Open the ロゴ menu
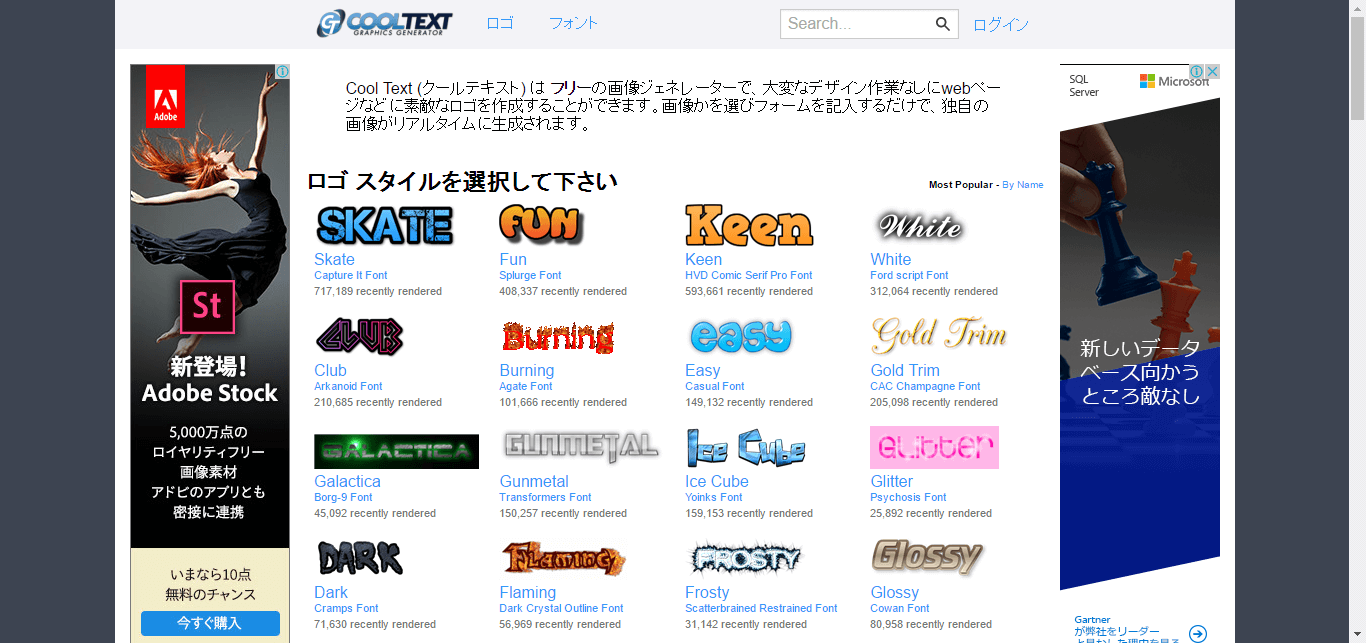 point(499,23)
